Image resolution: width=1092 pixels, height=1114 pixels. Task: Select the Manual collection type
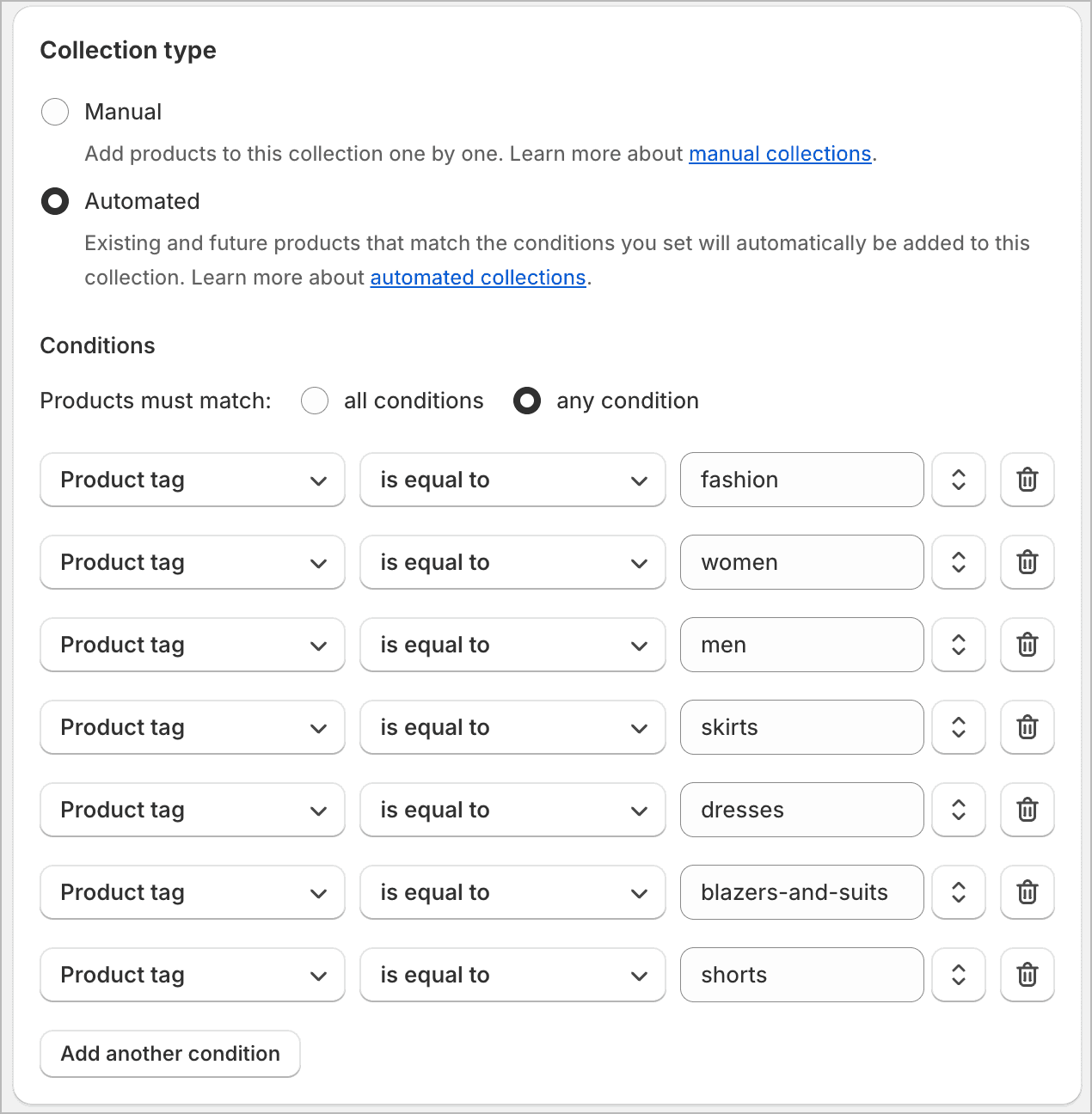(x=55, y=112)
